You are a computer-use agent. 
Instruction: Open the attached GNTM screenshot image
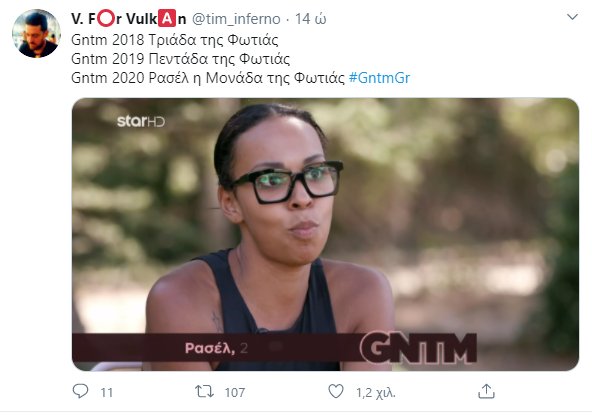[325, 234]
